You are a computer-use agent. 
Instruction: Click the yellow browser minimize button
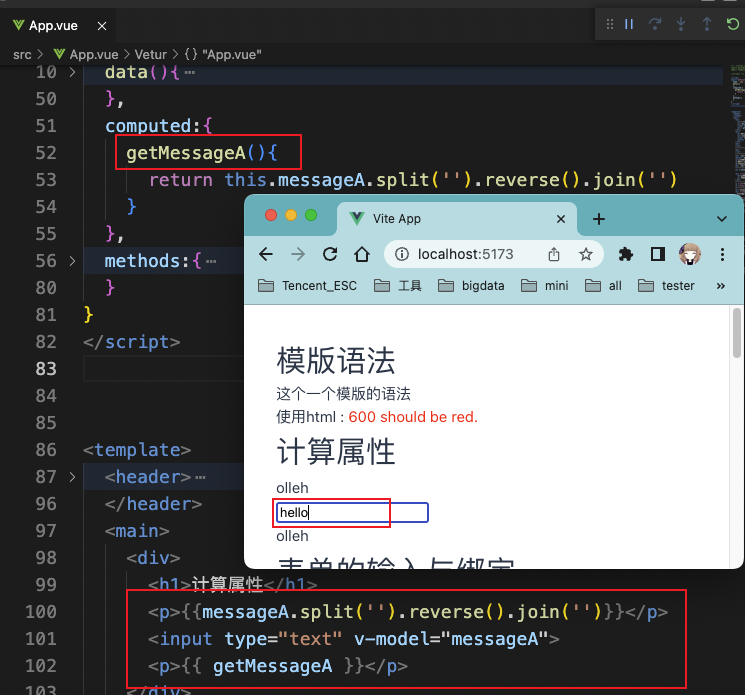pyautogui.click(x=291, y=215)
